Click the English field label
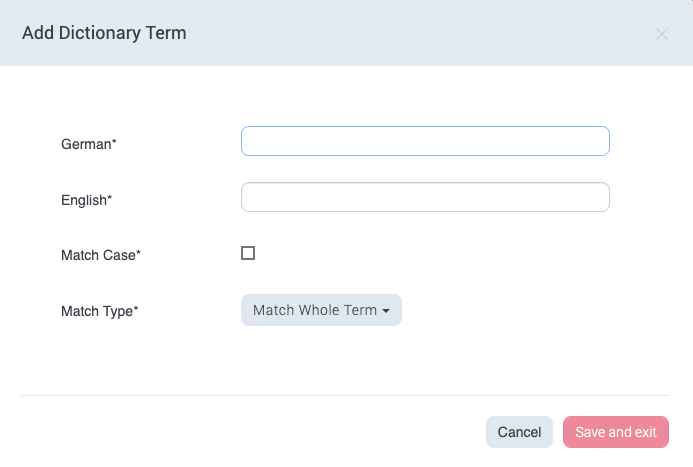The width and height of the screenshot is (693, 467). 83,200
